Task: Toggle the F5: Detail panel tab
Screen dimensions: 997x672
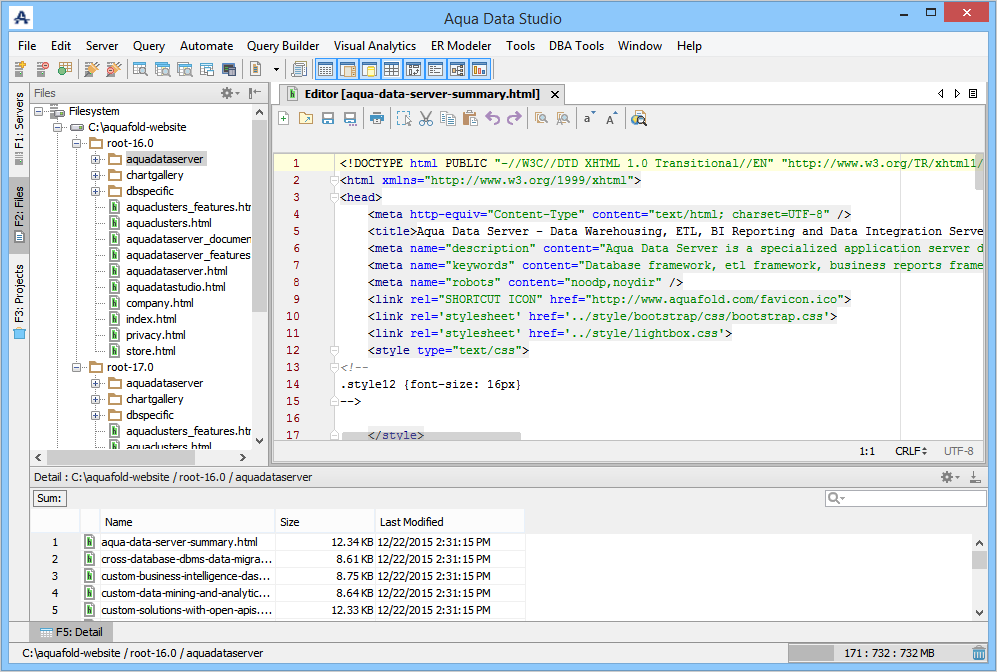Action: tap(72, 632)
